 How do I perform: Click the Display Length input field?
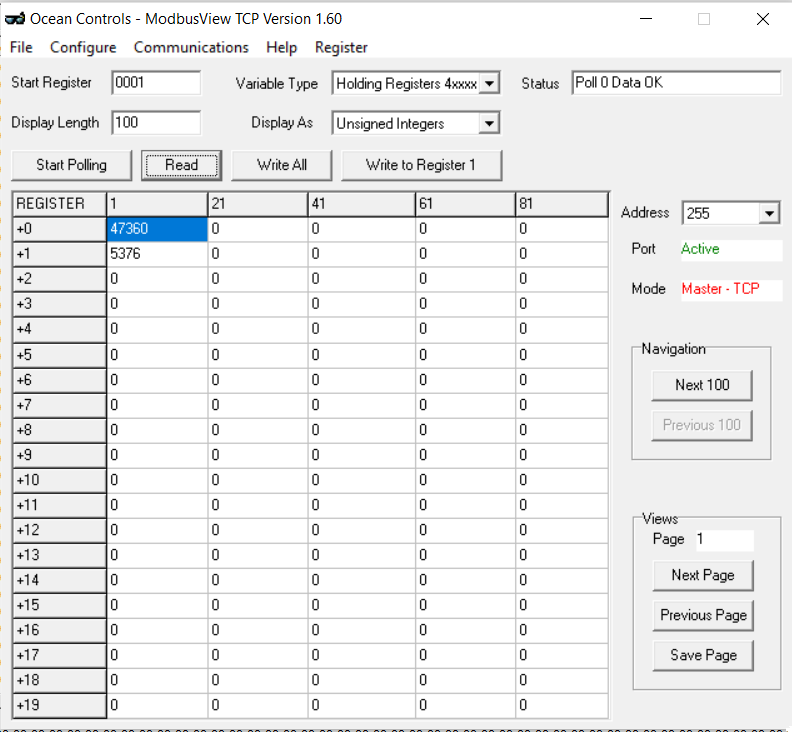point(156,123)
